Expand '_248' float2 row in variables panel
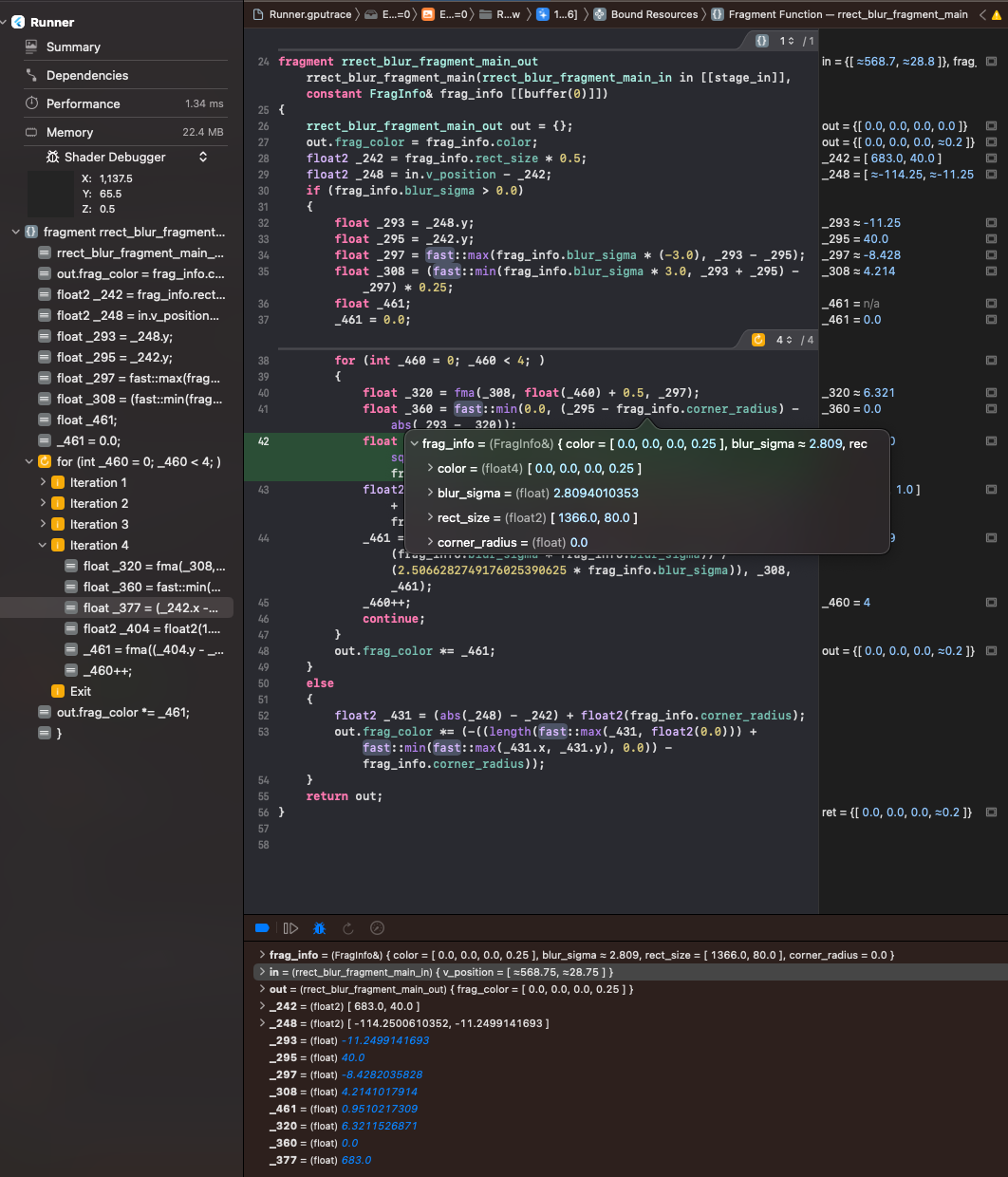 point(262,1023)
